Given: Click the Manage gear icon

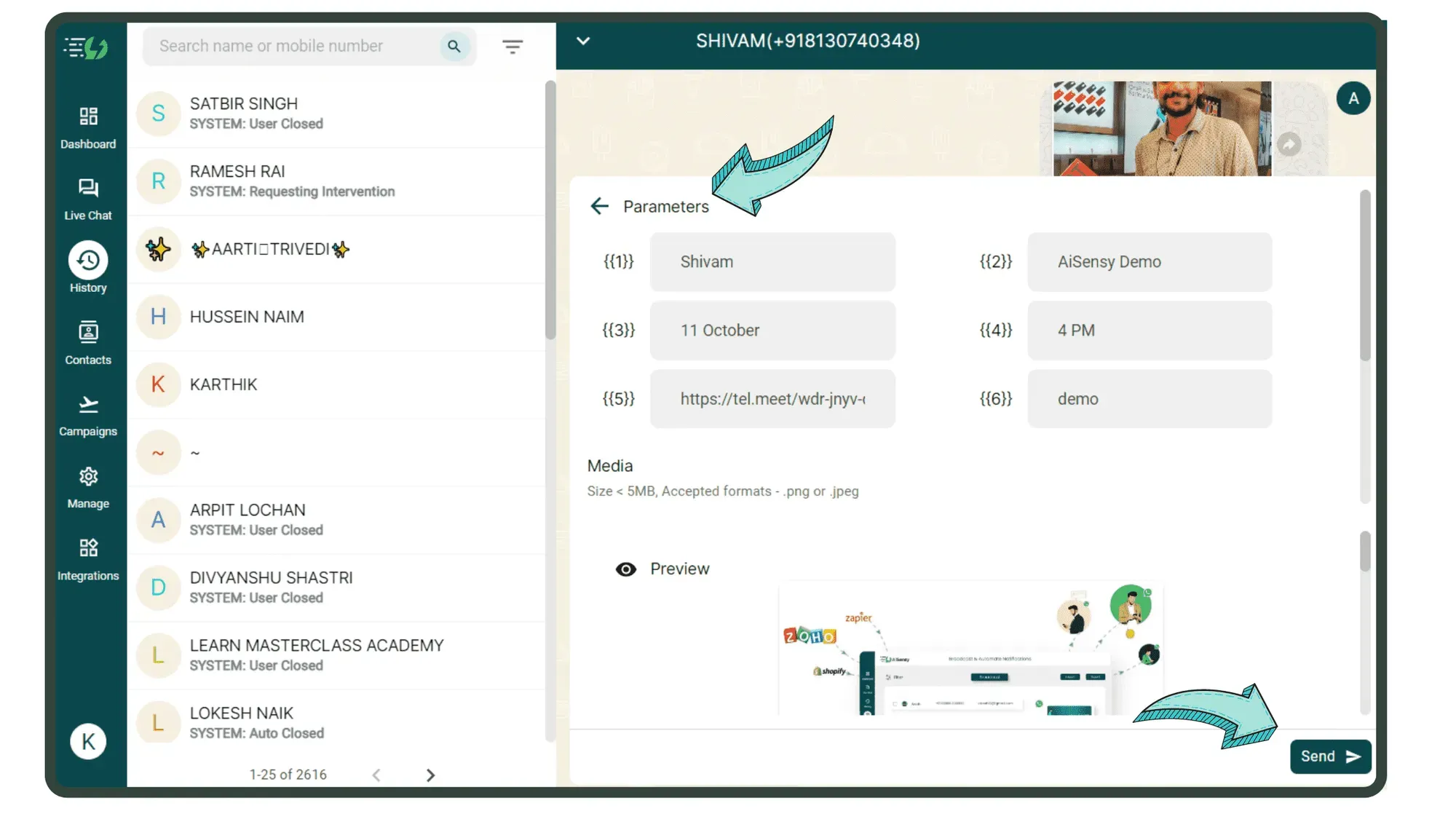Looking at the screenshot, I should click(x=88, y=477).
